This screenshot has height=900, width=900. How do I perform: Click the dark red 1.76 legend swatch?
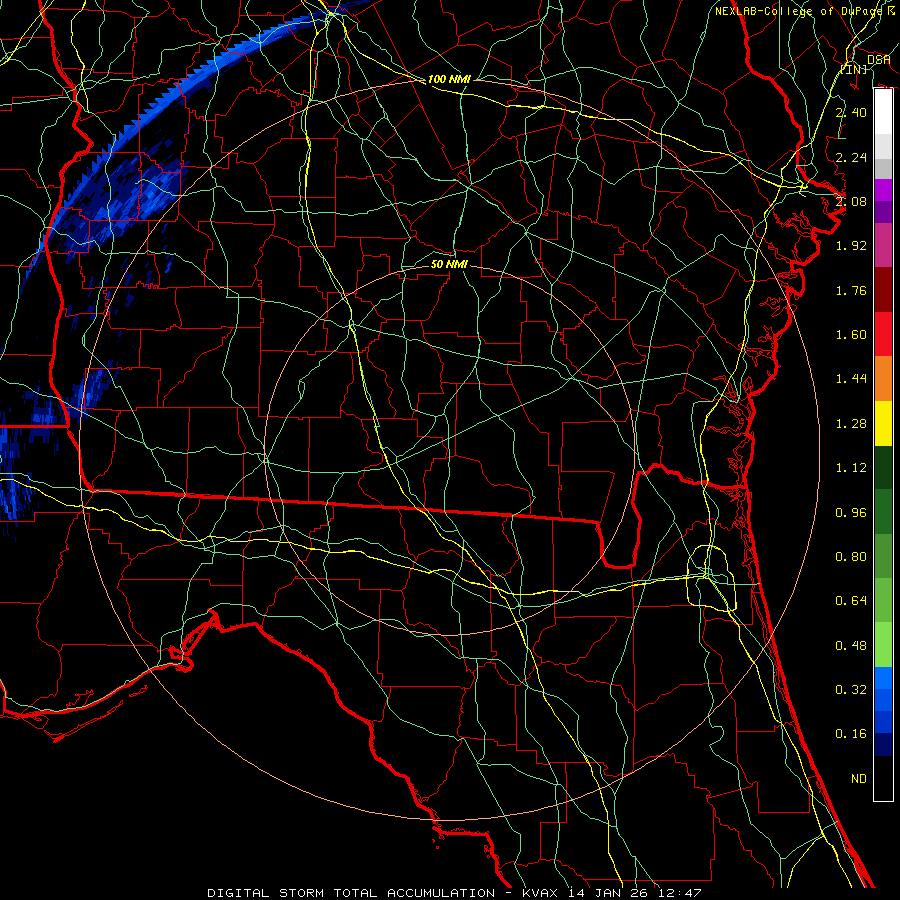pyautogui.click(x=883, y=290)
